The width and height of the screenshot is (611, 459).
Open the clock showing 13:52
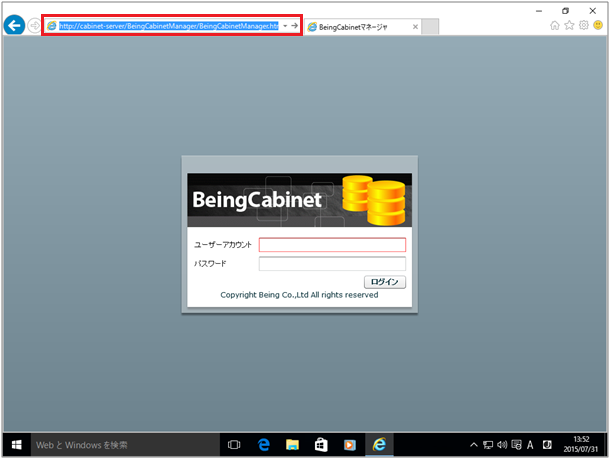click(581, 444)
